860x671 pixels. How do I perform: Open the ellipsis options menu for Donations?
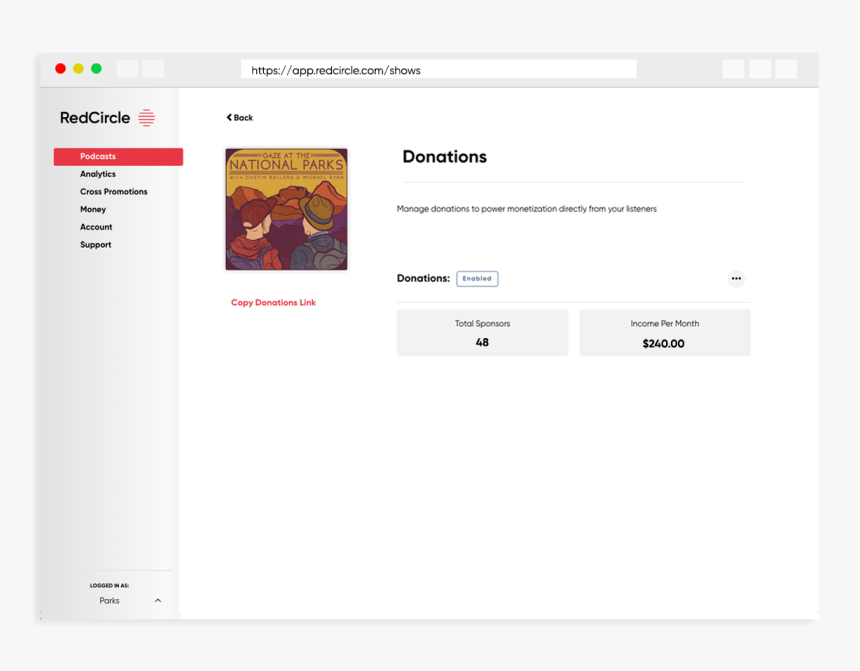pos(737,278)
